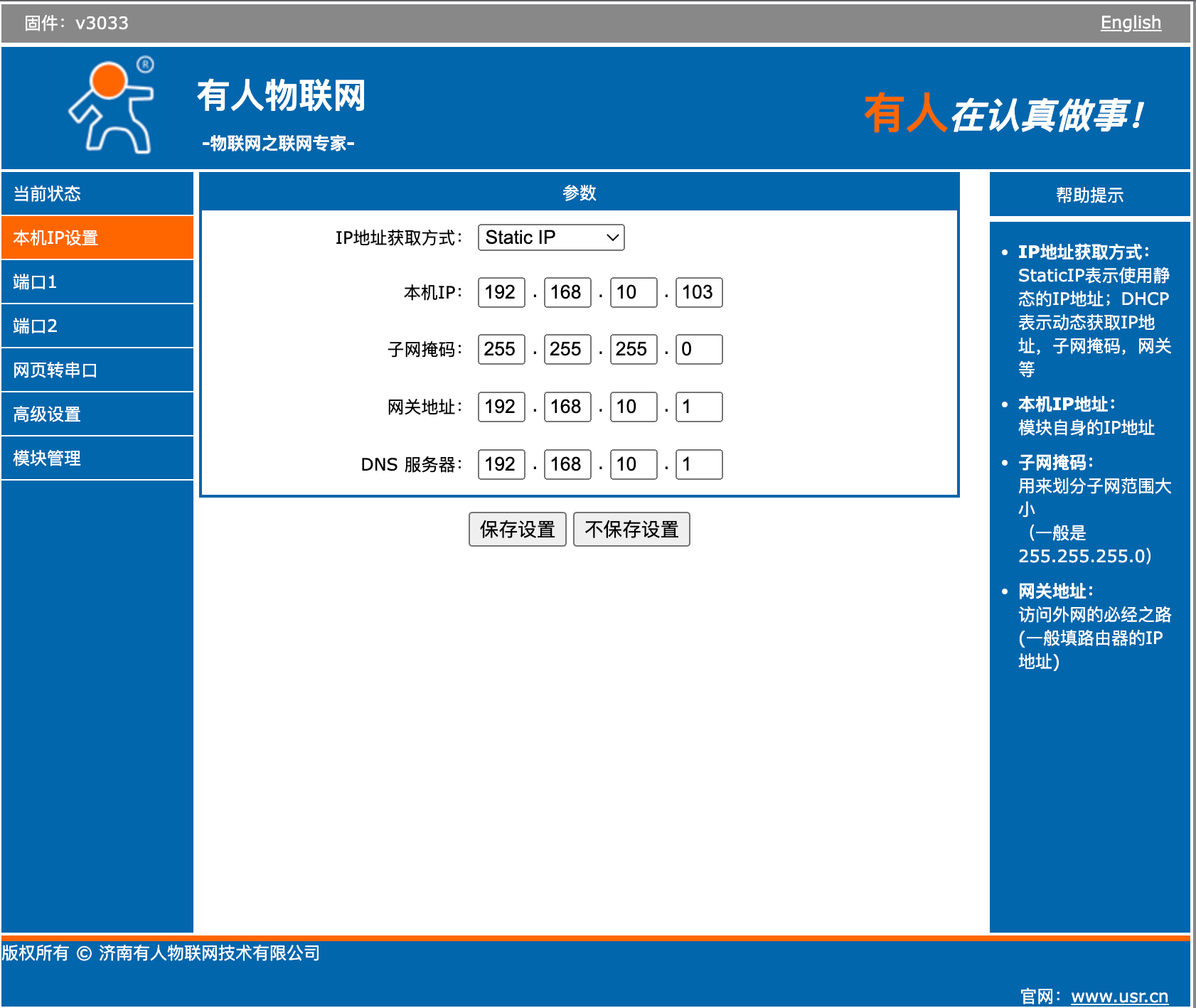
Task: Switch the page language to English
Action: [1131, 22]
